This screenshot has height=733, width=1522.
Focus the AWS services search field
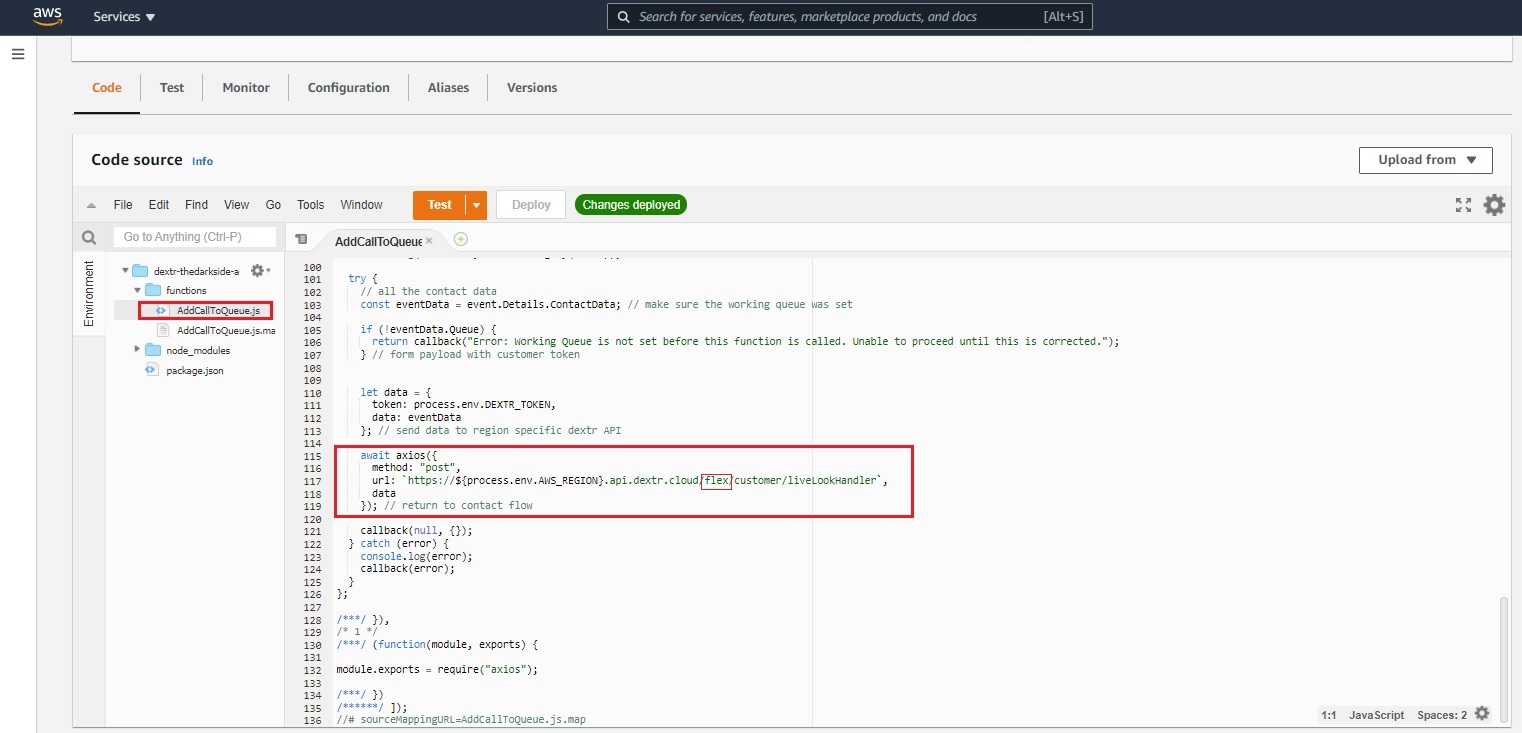pos(850,17)
